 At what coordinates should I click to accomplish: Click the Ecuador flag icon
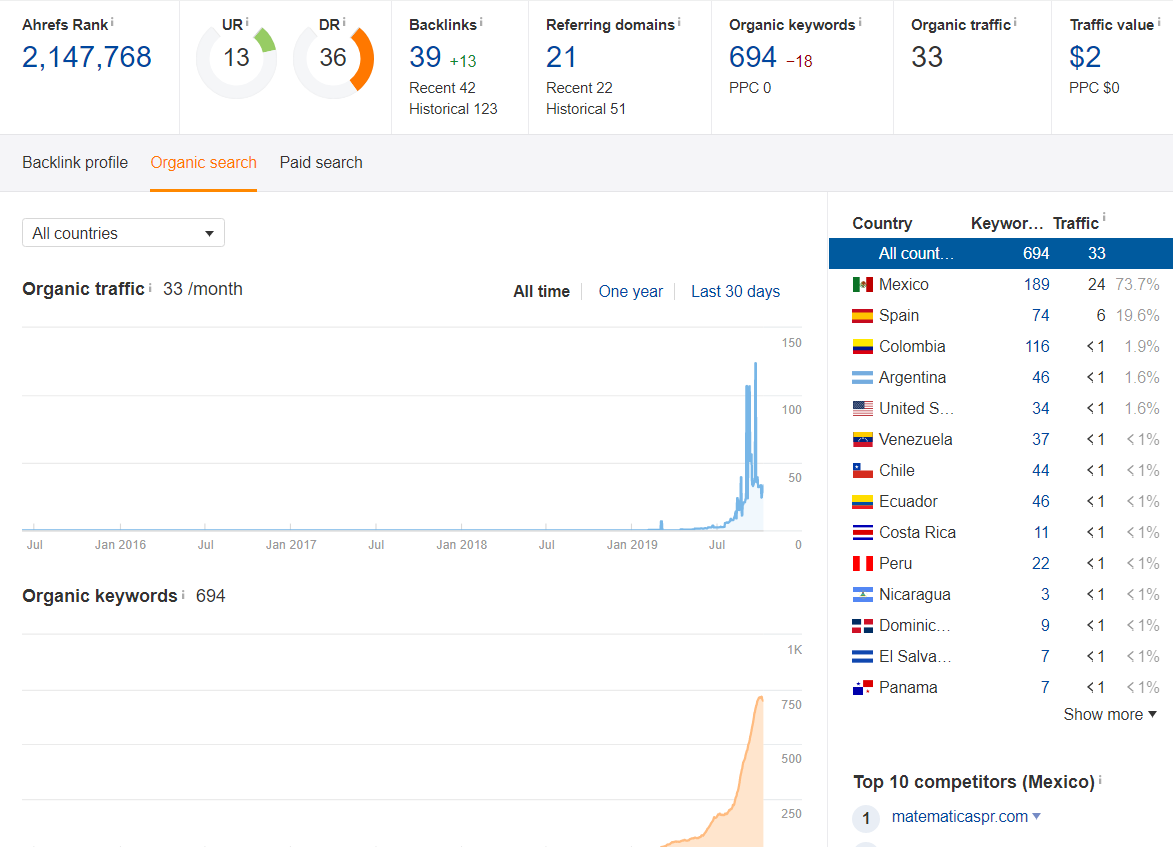pyautogui.click(x=863, y=501)
